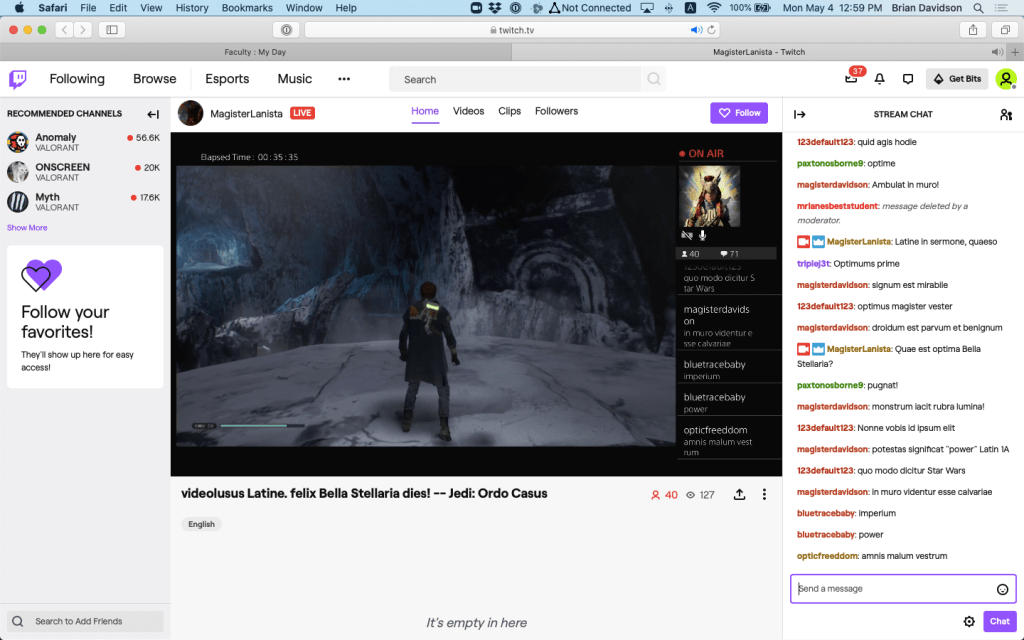The image size is (1024, 640).
Task: Open the notifications bell icon
Action: [x=880, y=79]
